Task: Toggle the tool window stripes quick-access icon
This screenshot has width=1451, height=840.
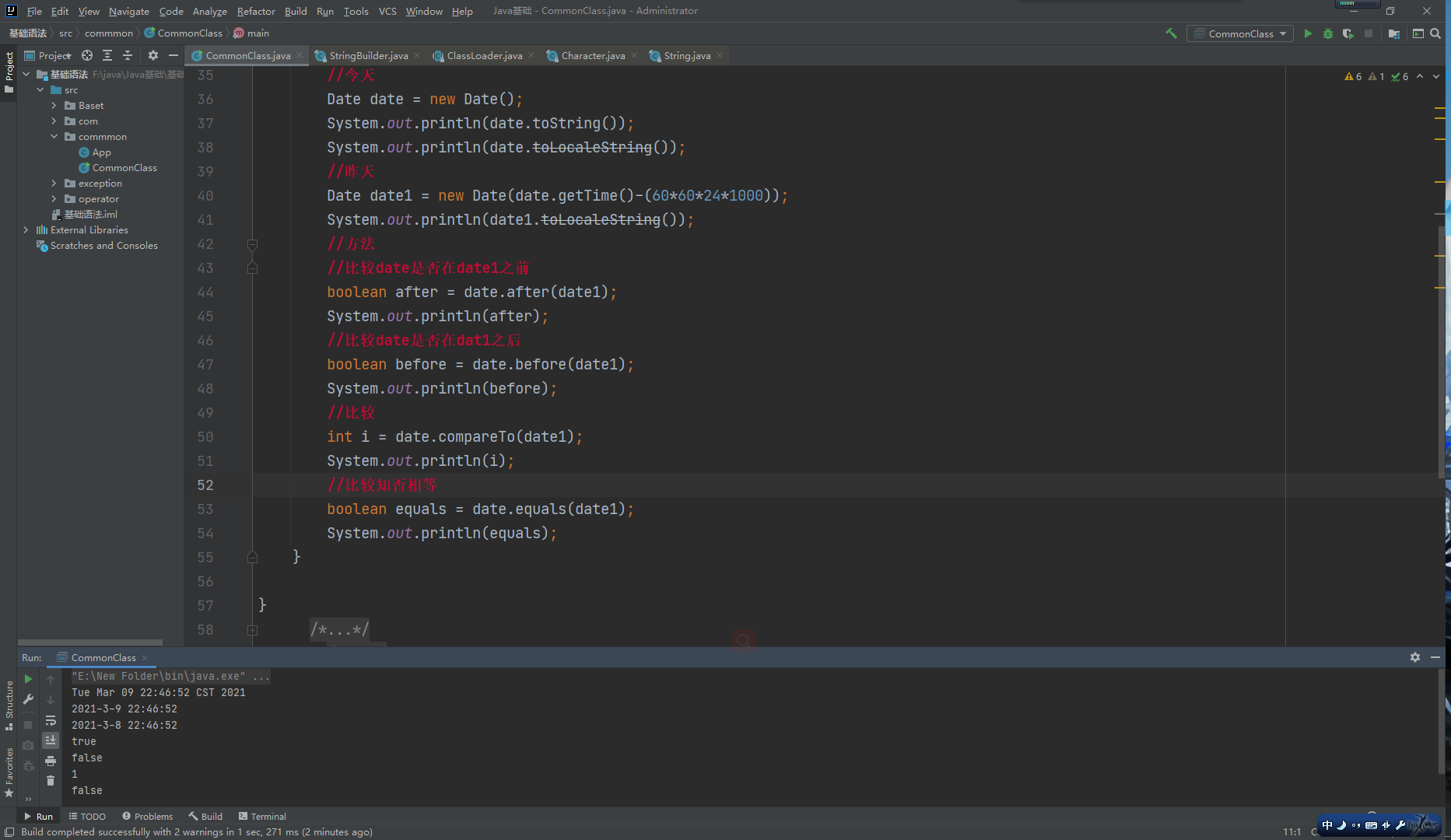Action: [9, 831]
